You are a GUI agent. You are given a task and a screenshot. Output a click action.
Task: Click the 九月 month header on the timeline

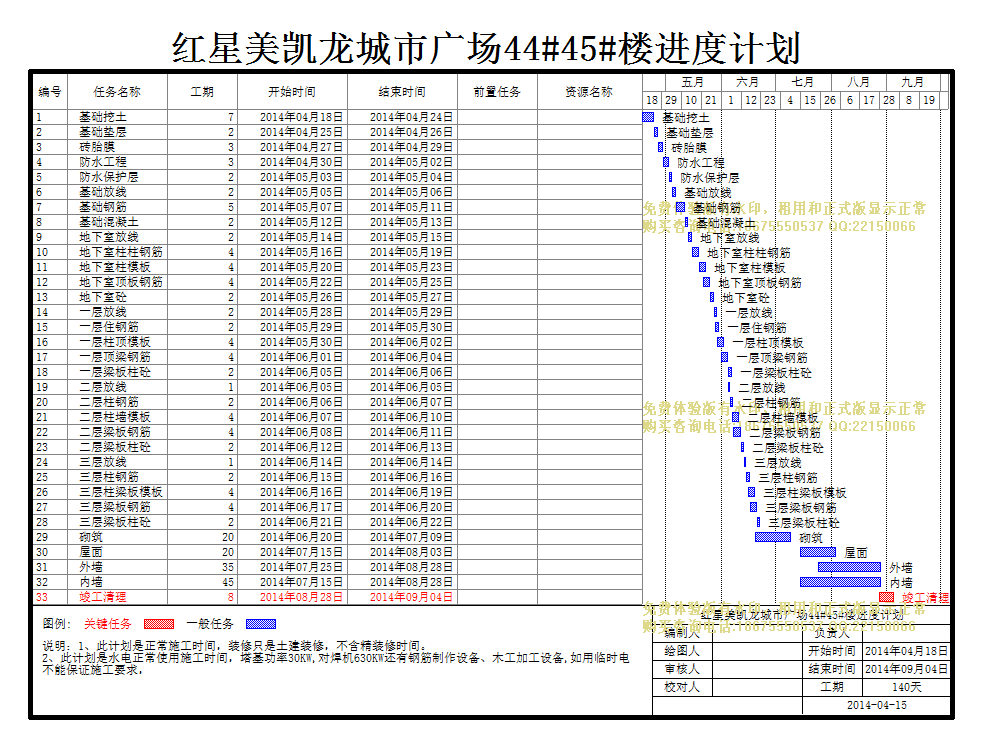click(913, 82)
